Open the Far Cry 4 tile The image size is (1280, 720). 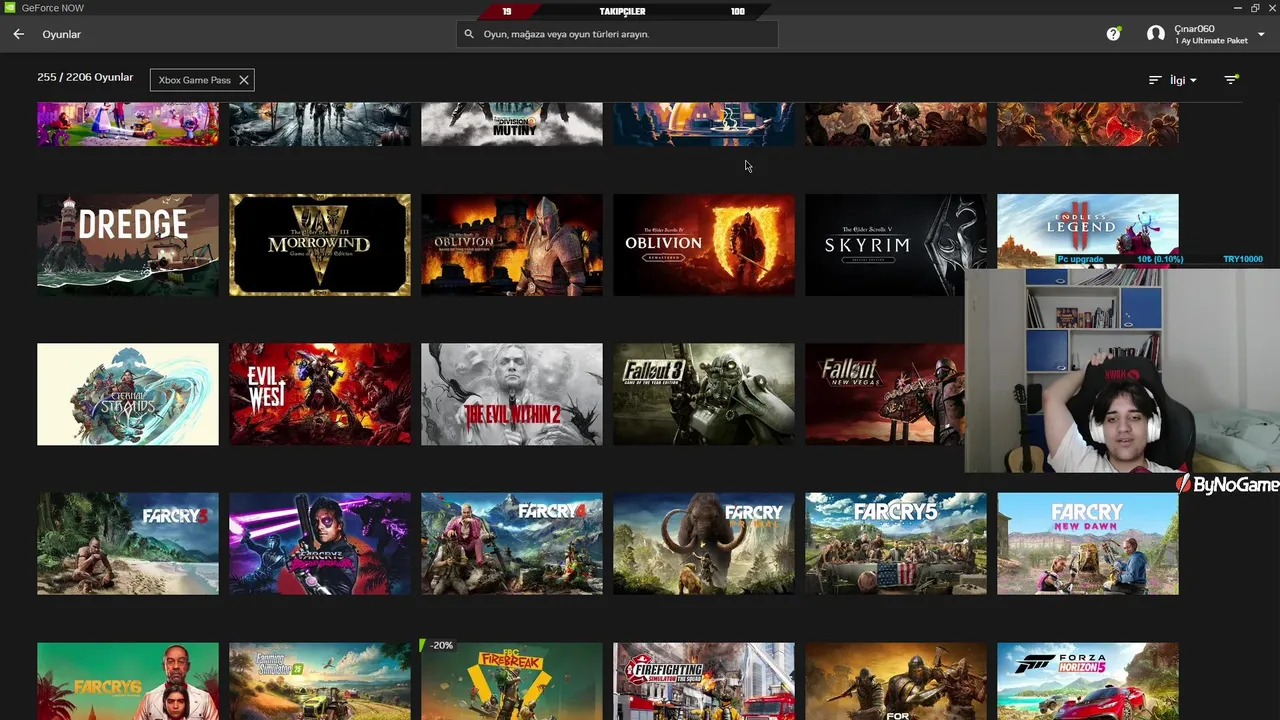[x=512, y=544]
